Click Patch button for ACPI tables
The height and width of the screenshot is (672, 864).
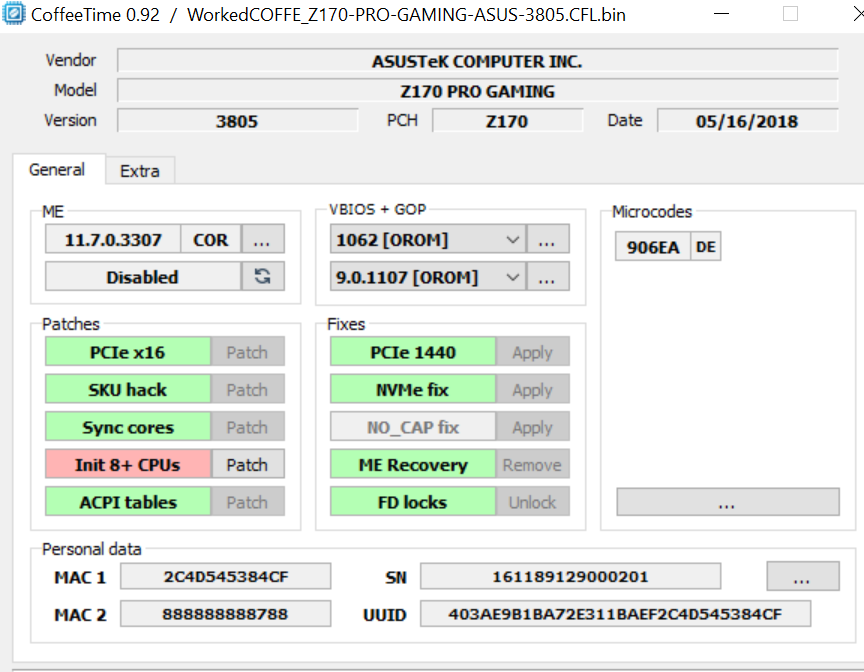pos(247,501)
